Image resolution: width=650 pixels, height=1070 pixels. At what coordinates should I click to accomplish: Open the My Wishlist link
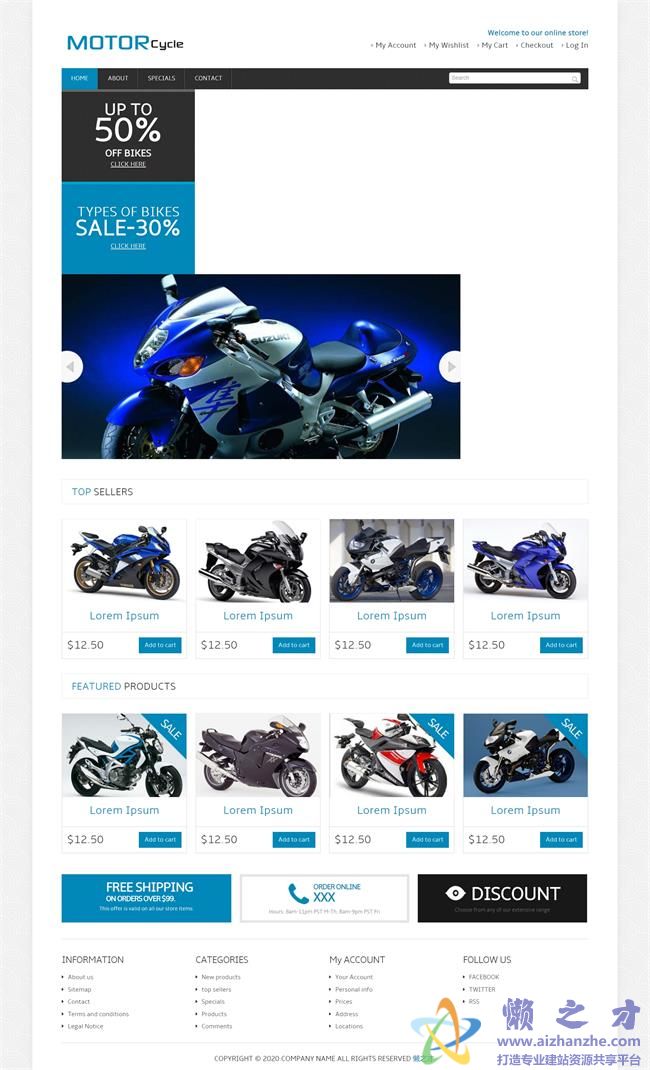pos(449,45)
